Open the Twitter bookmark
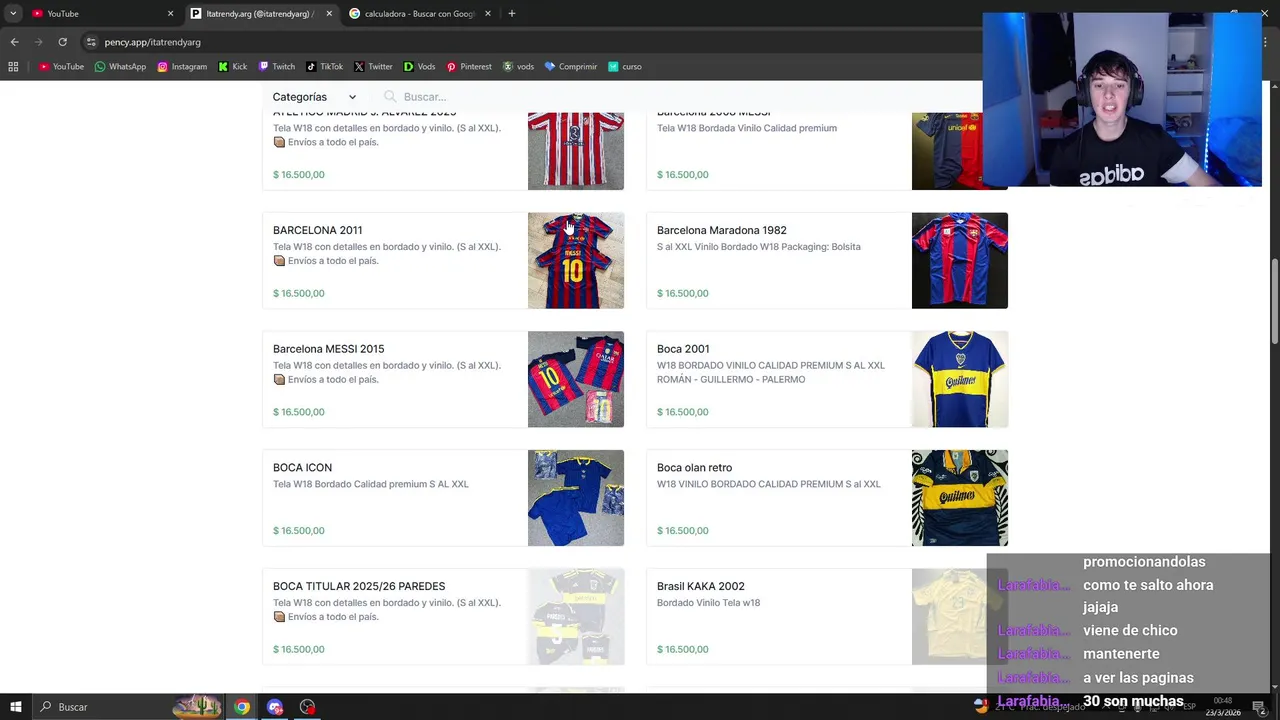1280x720 pixels. pos(373,67)
